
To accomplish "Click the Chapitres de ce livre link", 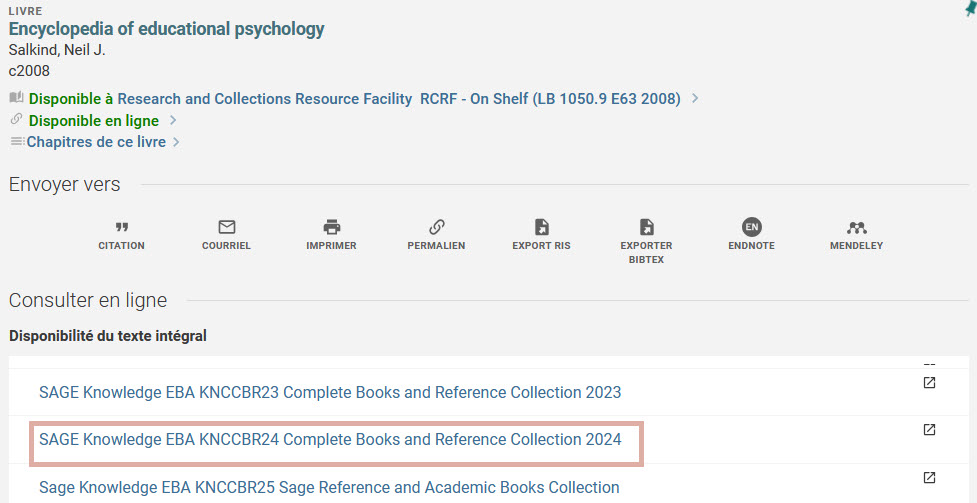I will [x=97, y=143].
